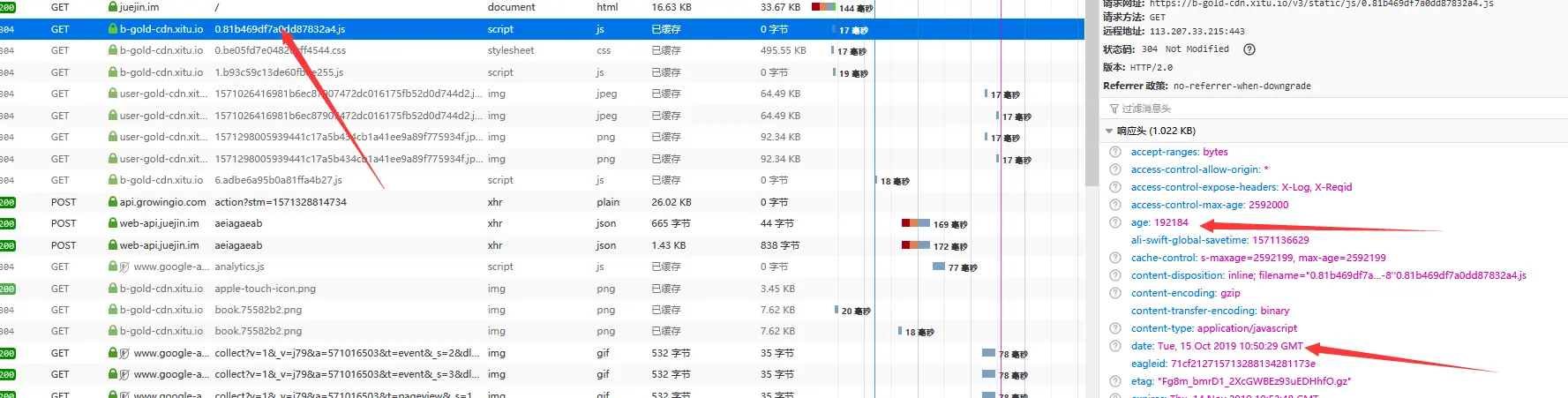
Task: Click the content-type: application/javascript header line
Action: [x=1214, y=328]
